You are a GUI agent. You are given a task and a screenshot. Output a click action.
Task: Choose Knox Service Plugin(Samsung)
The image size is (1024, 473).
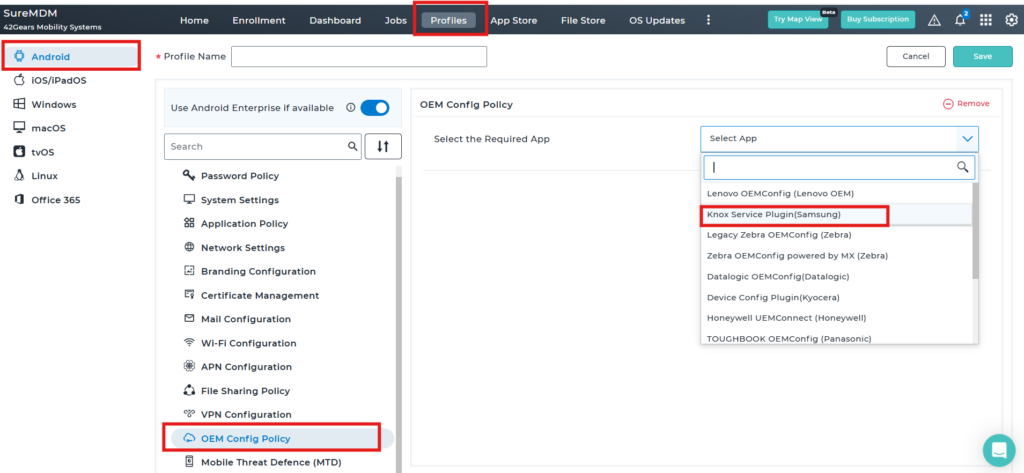(837, 214)
